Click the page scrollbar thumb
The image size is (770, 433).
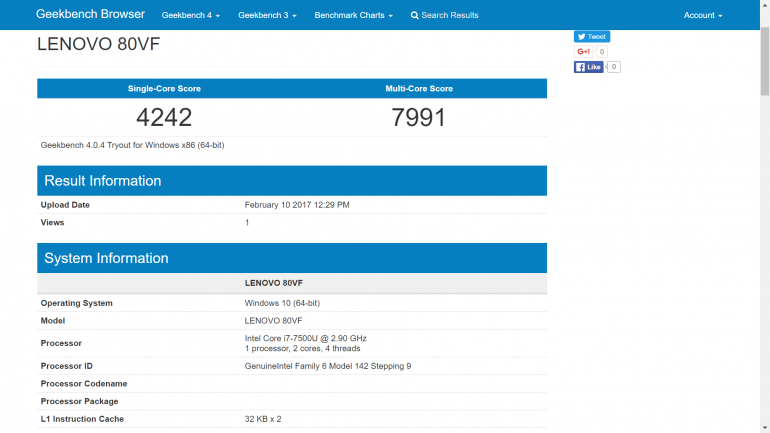pyautogui.click(x=765, y=61)
